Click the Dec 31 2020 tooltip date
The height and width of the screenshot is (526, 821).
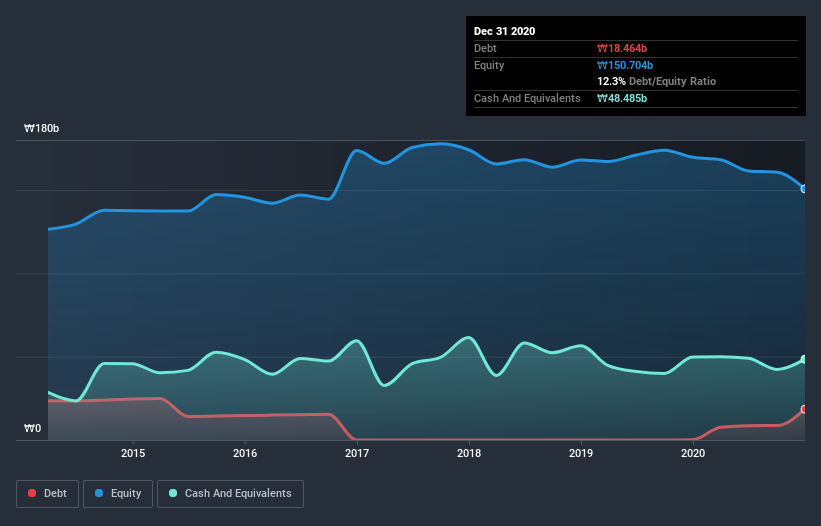(504, 31)
